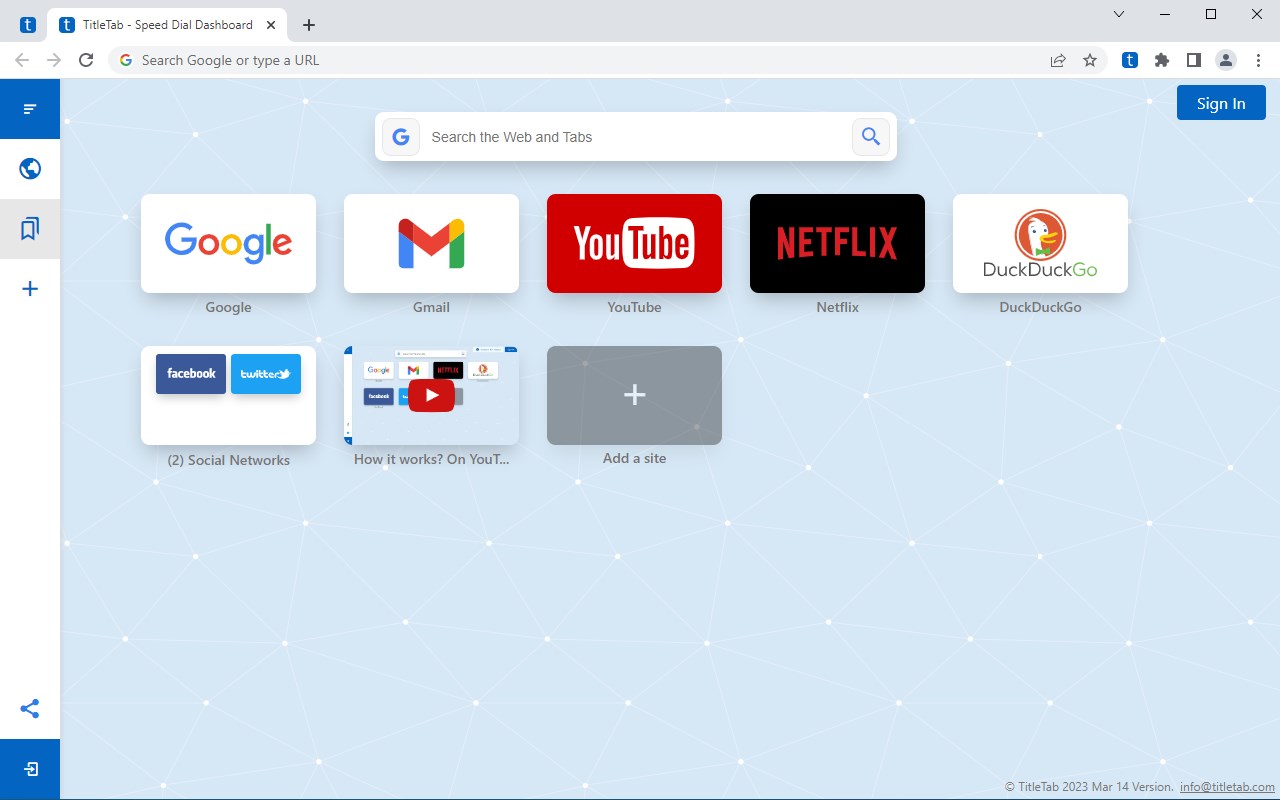
Task: Click the info@titletab.com email link
Action: pos(1227,787)
